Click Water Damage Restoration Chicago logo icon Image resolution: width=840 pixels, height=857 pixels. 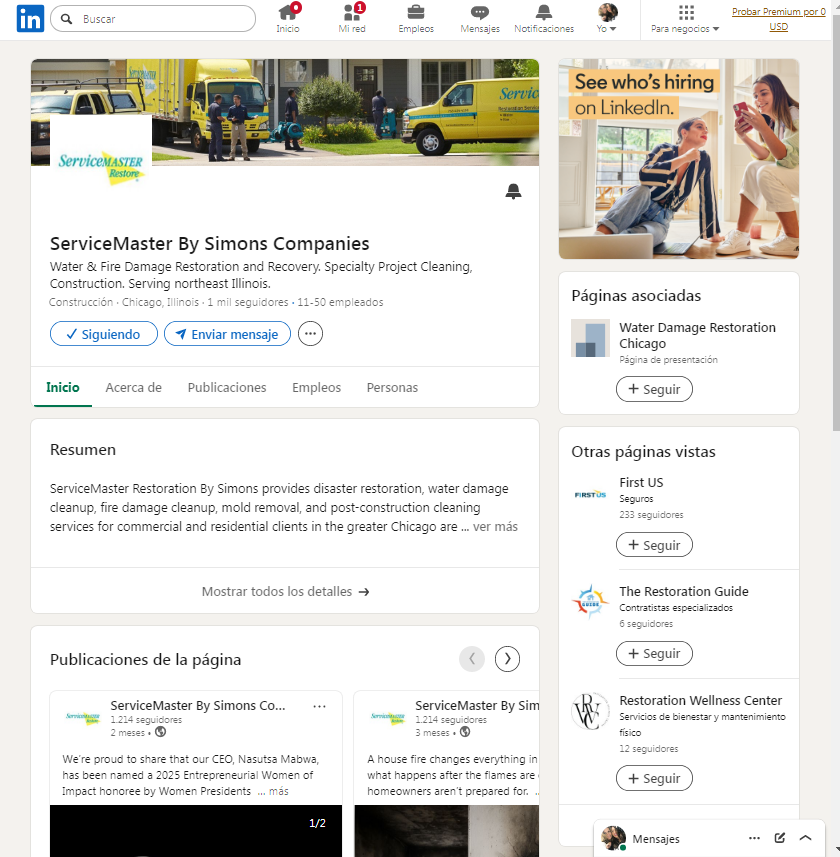tap(590, 338)
